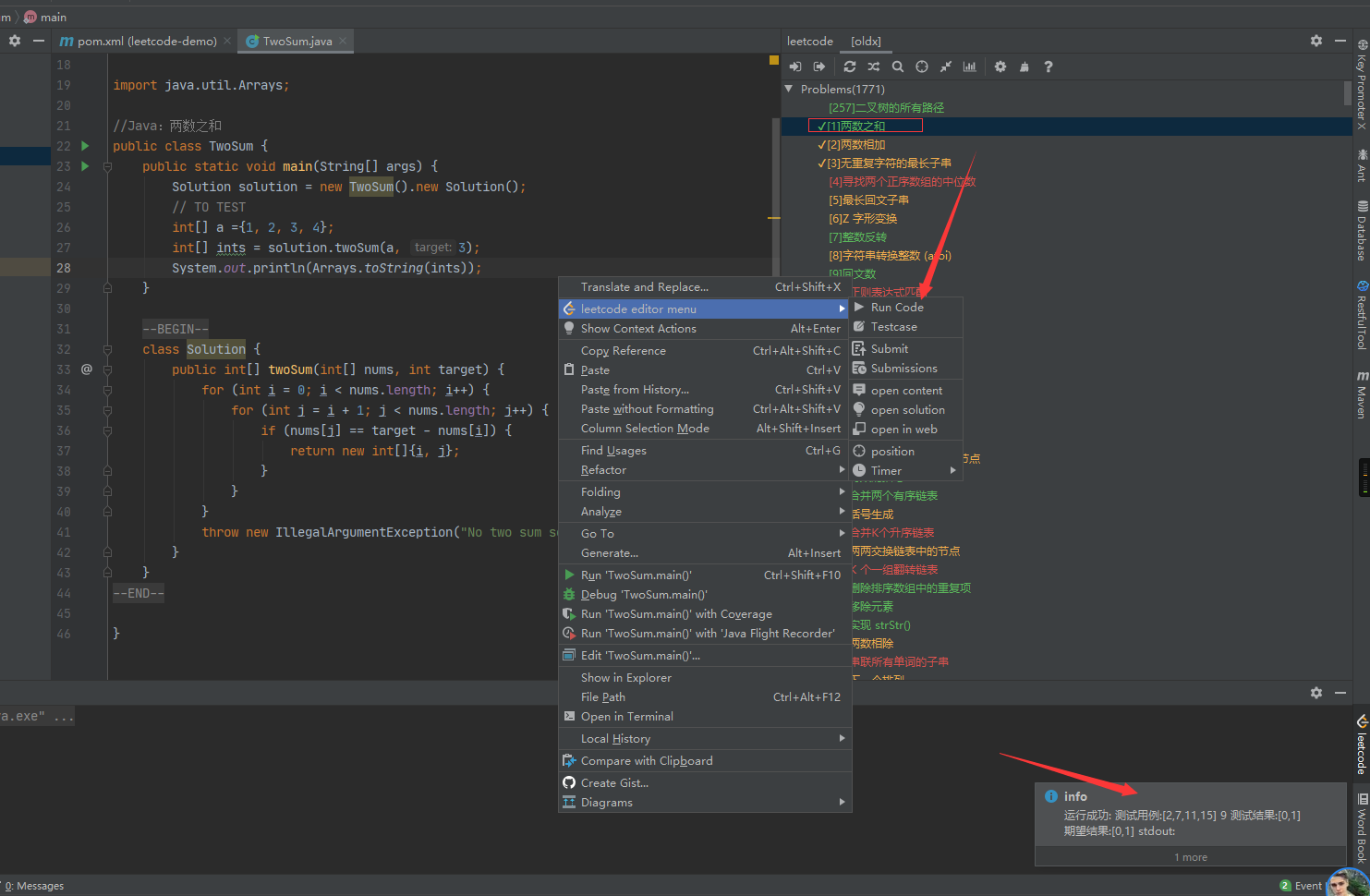1370x896 pixels.
Task: Minimize the leetcode tool window
Action: [1340, 41]
